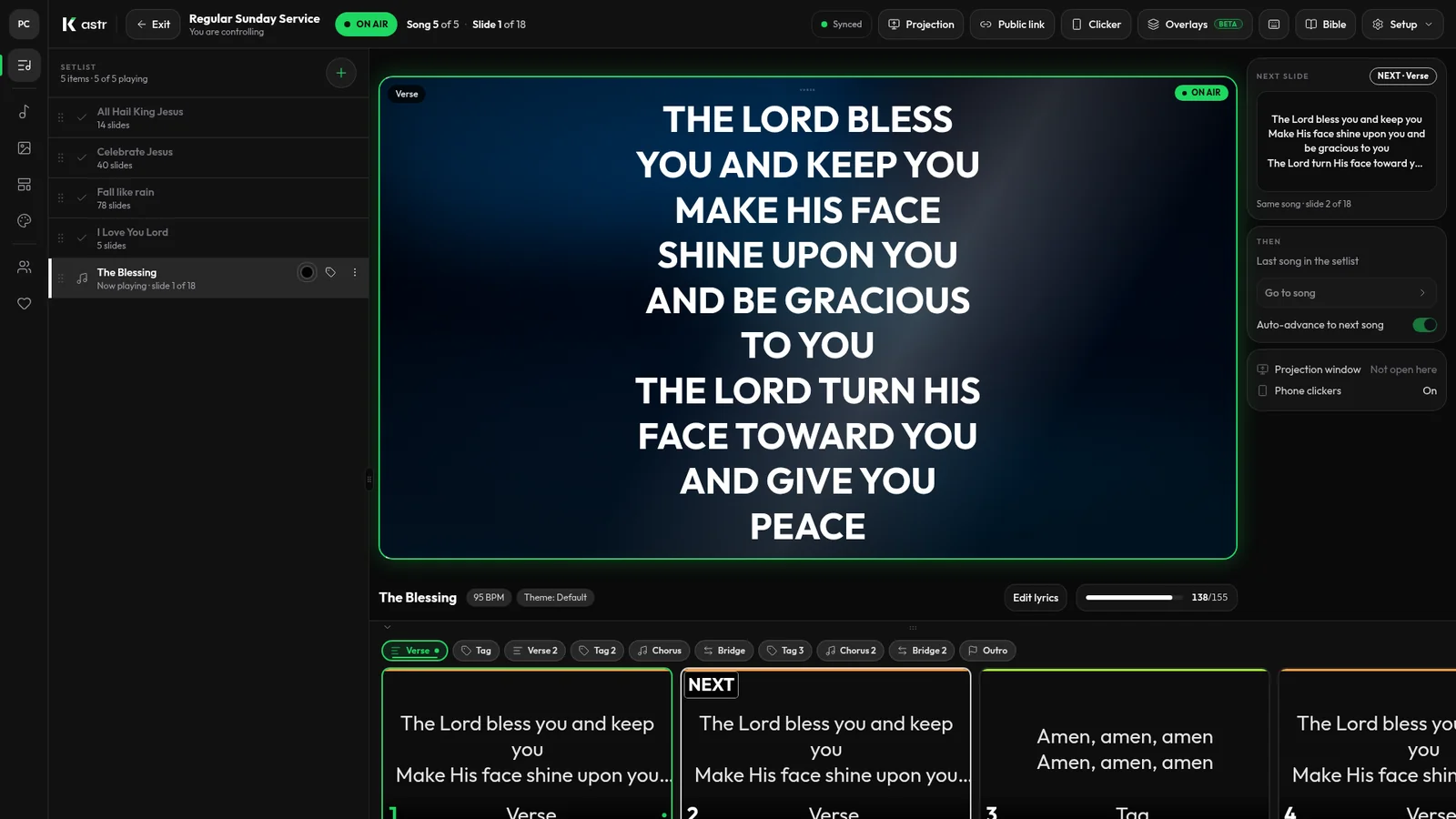
Task: Click the tag icon on The Blessing row
Action: (330, 272)
